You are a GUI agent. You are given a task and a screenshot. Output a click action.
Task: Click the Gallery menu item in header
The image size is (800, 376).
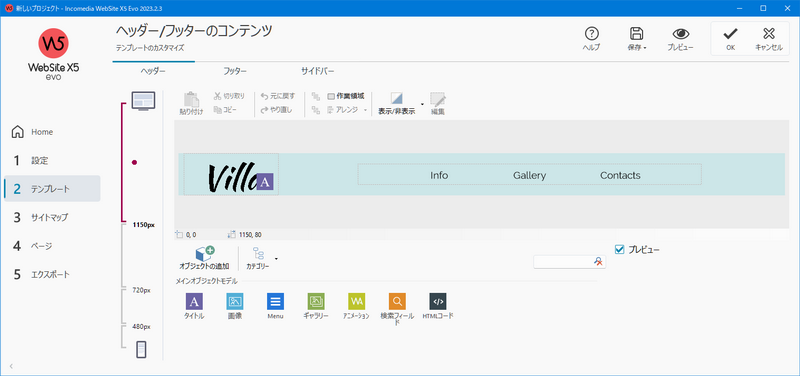coord(529,176)
